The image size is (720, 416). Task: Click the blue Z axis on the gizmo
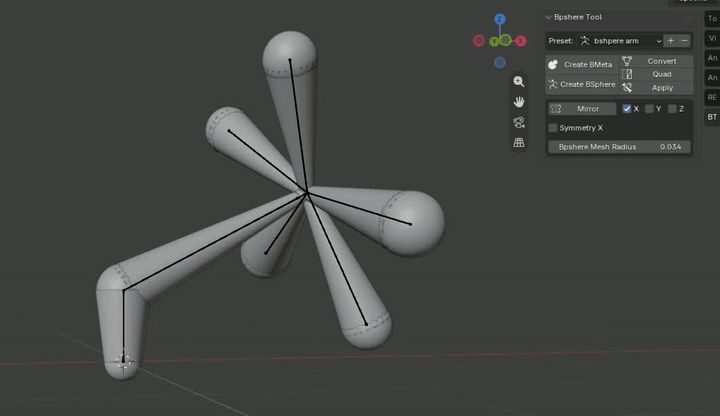pyautogui.click(x=500, y=19)
